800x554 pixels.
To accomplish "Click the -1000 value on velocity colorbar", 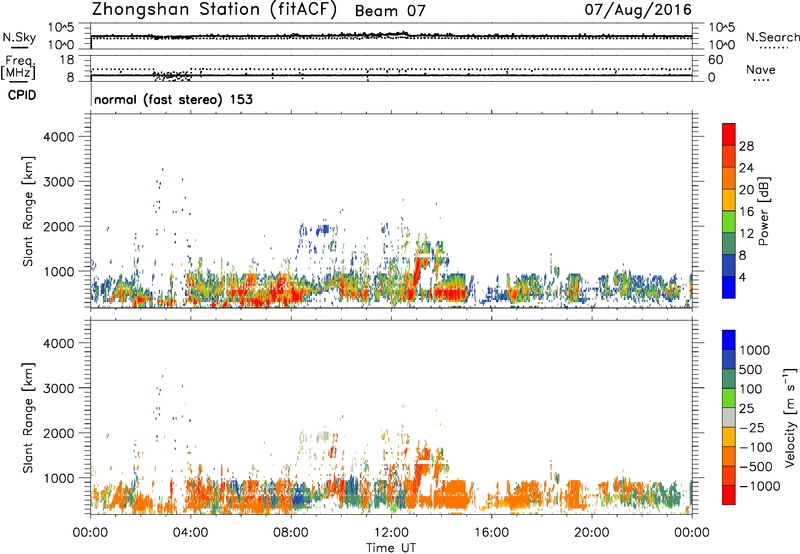I will (760, 486).
